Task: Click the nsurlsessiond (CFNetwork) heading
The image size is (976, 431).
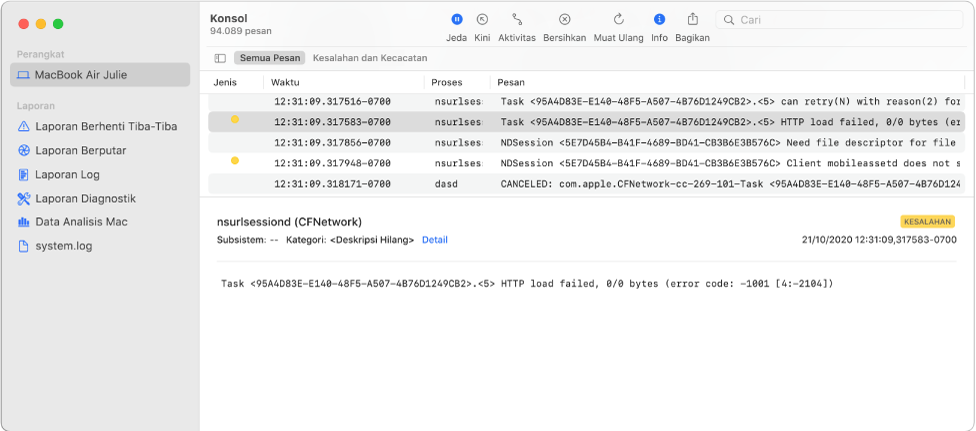Action: pos(289,222)
